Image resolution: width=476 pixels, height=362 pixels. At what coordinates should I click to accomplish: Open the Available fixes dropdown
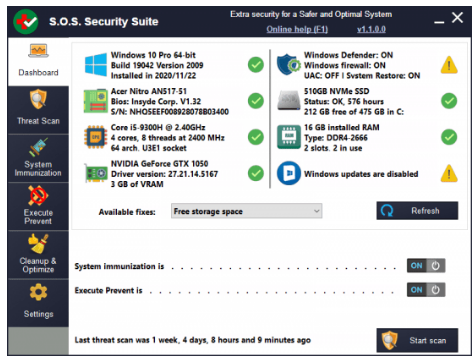(x=246, y=211)
